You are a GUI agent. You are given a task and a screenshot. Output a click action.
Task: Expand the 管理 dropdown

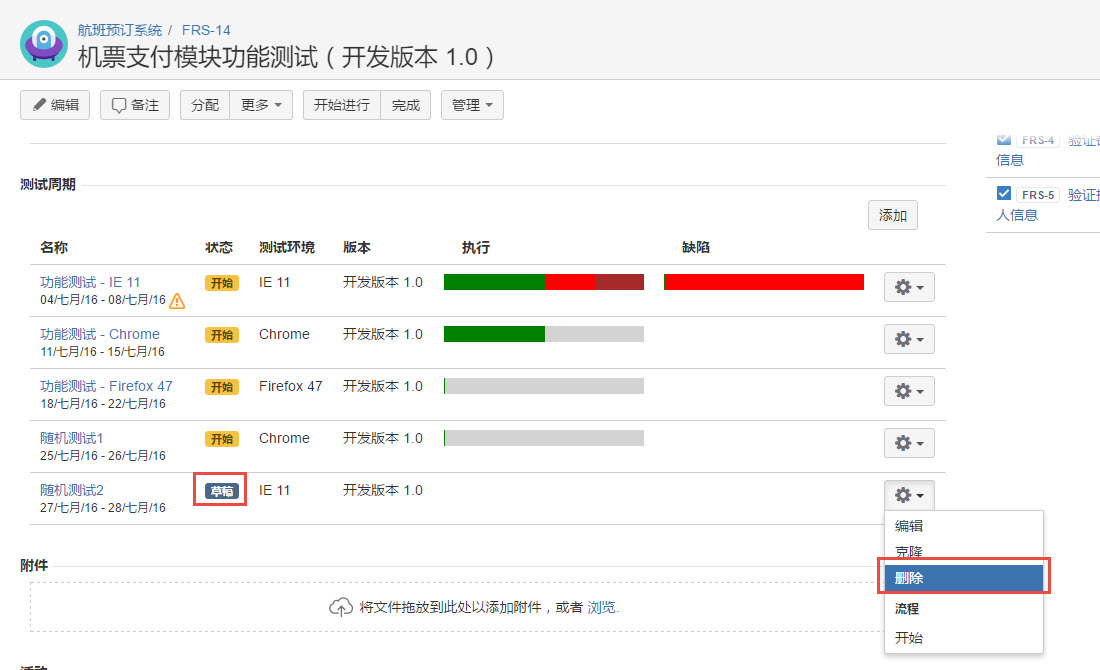(472, 105)
